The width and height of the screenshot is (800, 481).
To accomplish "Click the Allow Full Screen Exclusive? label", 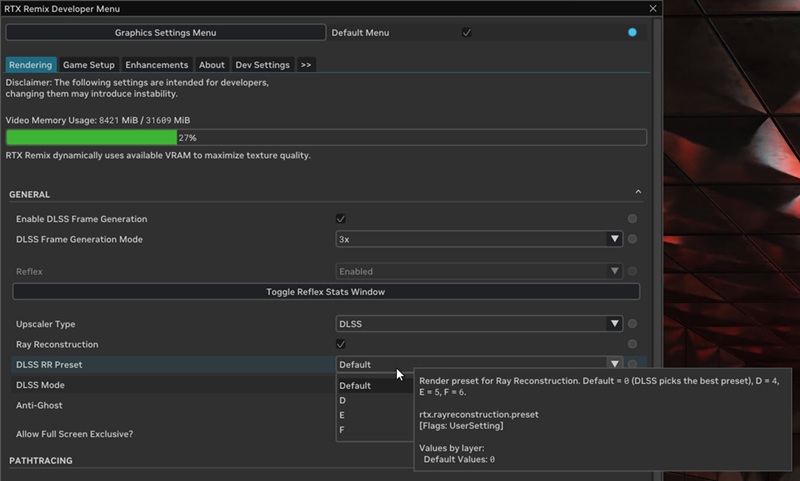I will (x=74, y=434).
